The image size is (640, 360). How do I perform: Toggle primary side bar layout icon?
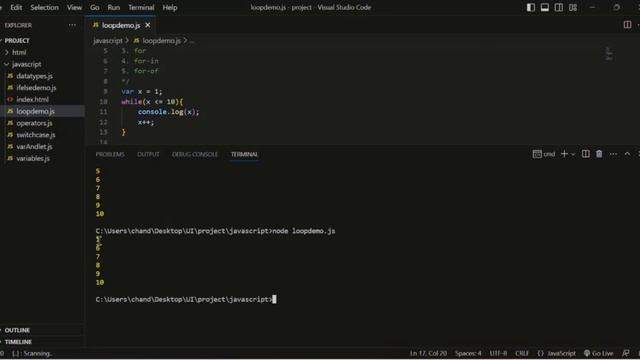tap(531, 7)
